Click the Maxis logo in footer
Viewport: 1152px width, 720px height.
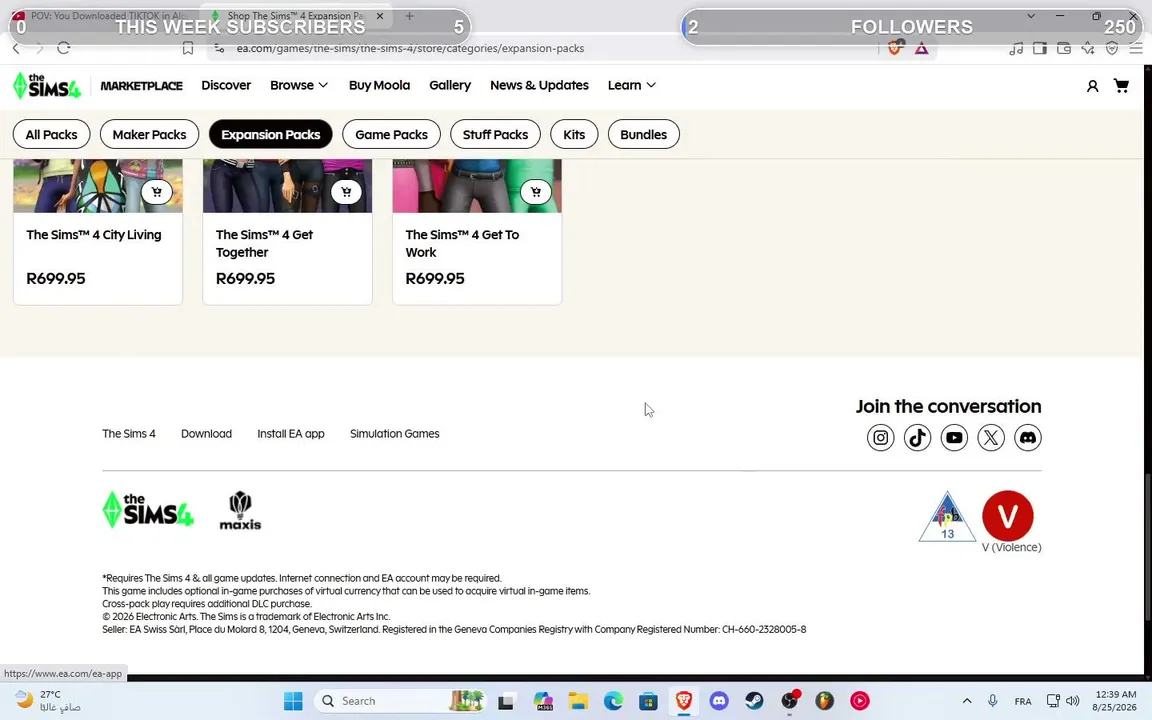[x=240, y=511]
